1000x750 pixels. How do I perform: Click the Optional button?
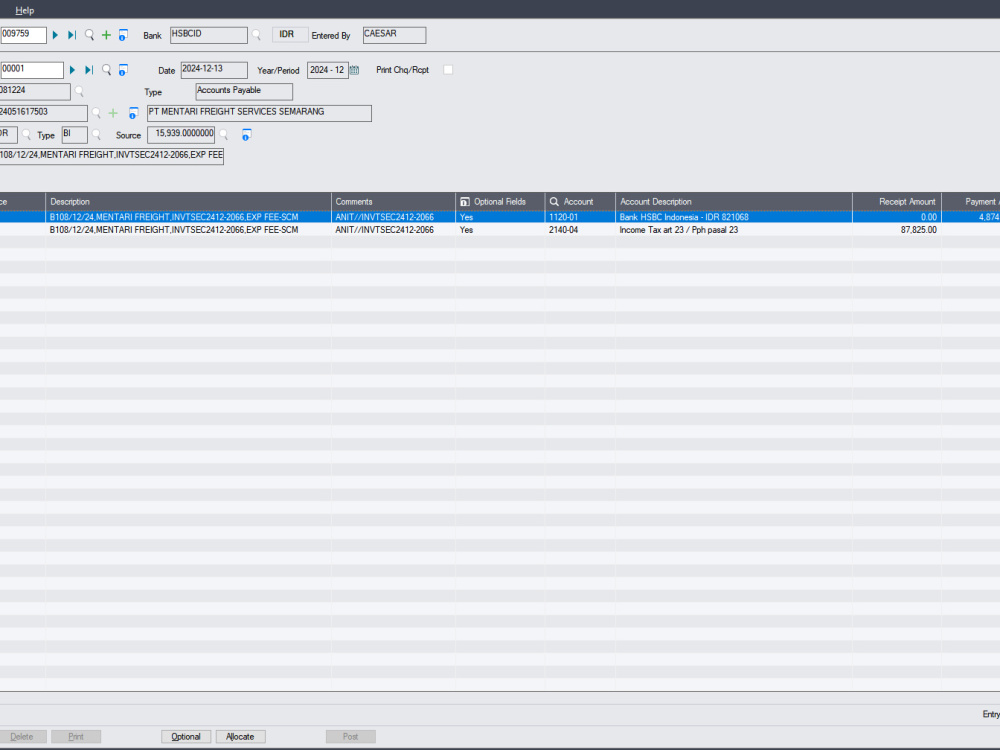pos(186,737)
